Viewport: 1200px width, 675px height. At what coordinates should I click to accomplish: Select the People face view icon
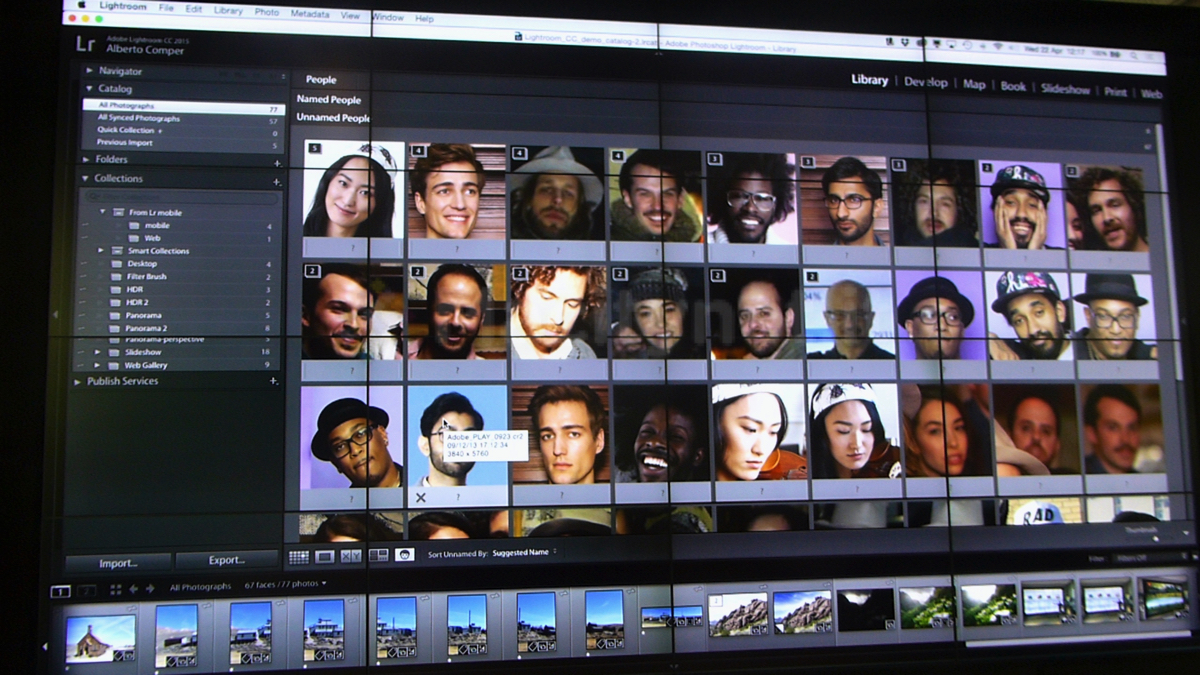(405, 554)
